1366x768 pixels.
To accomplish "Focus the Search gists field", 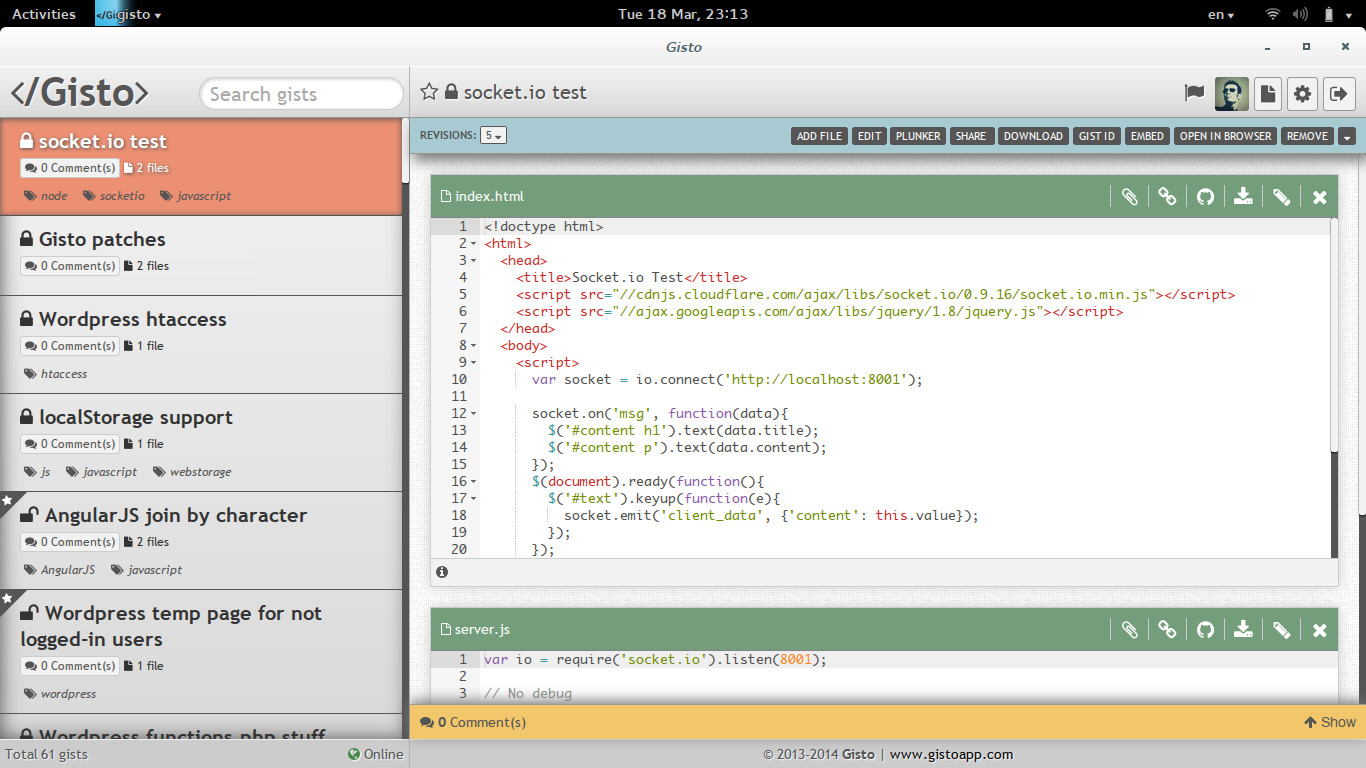I will (x=301, y=94).
